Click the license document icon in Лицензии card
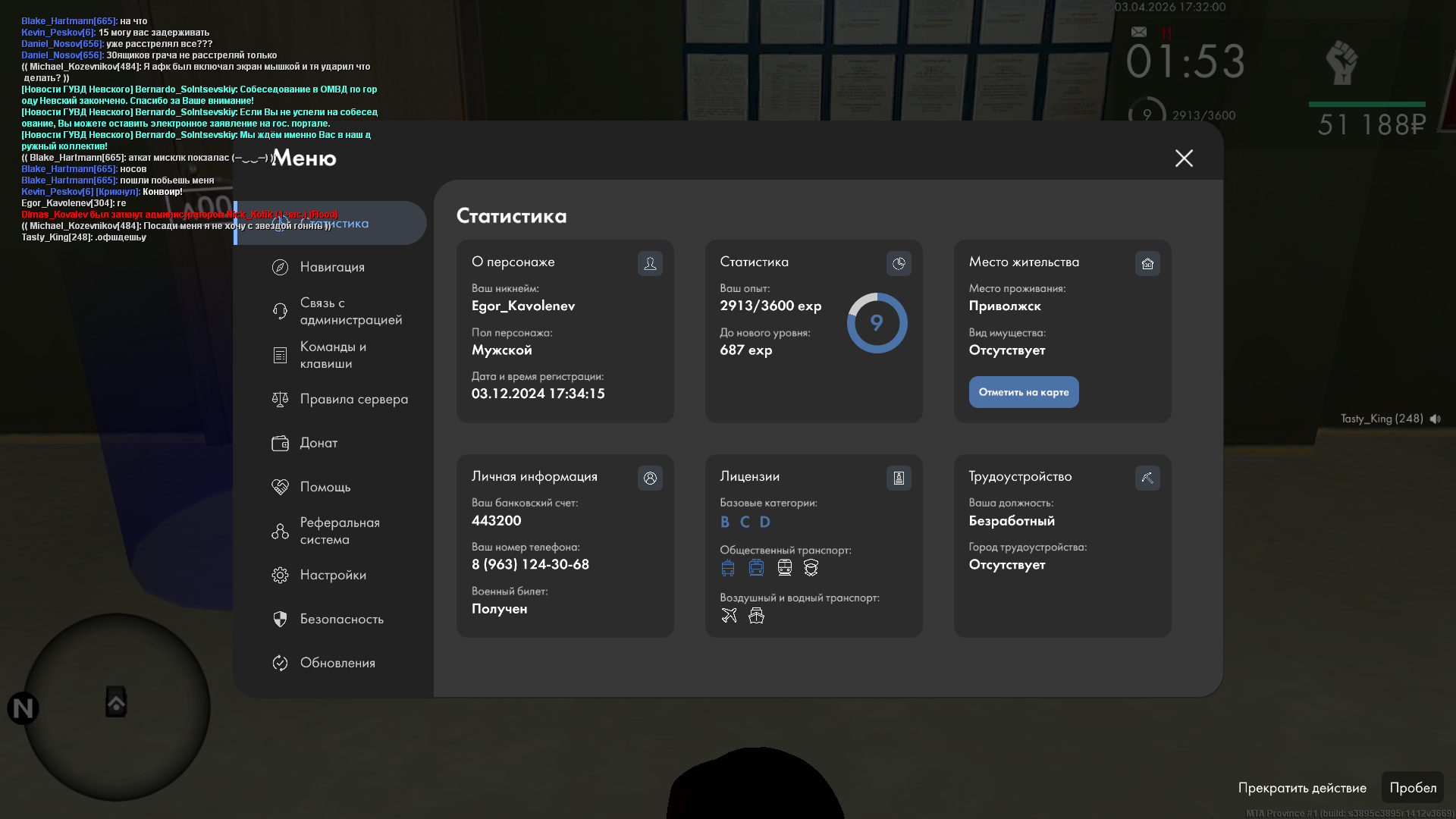 pos(899,478)
